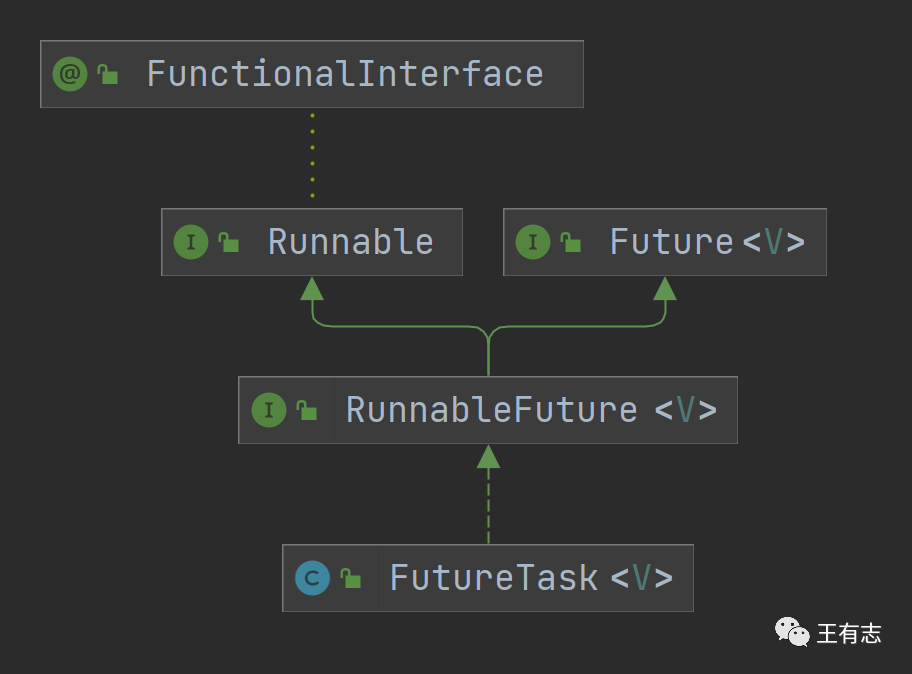Click the WeChat logo in the watermark
912x674 pixels.
(x=792, y=632)
